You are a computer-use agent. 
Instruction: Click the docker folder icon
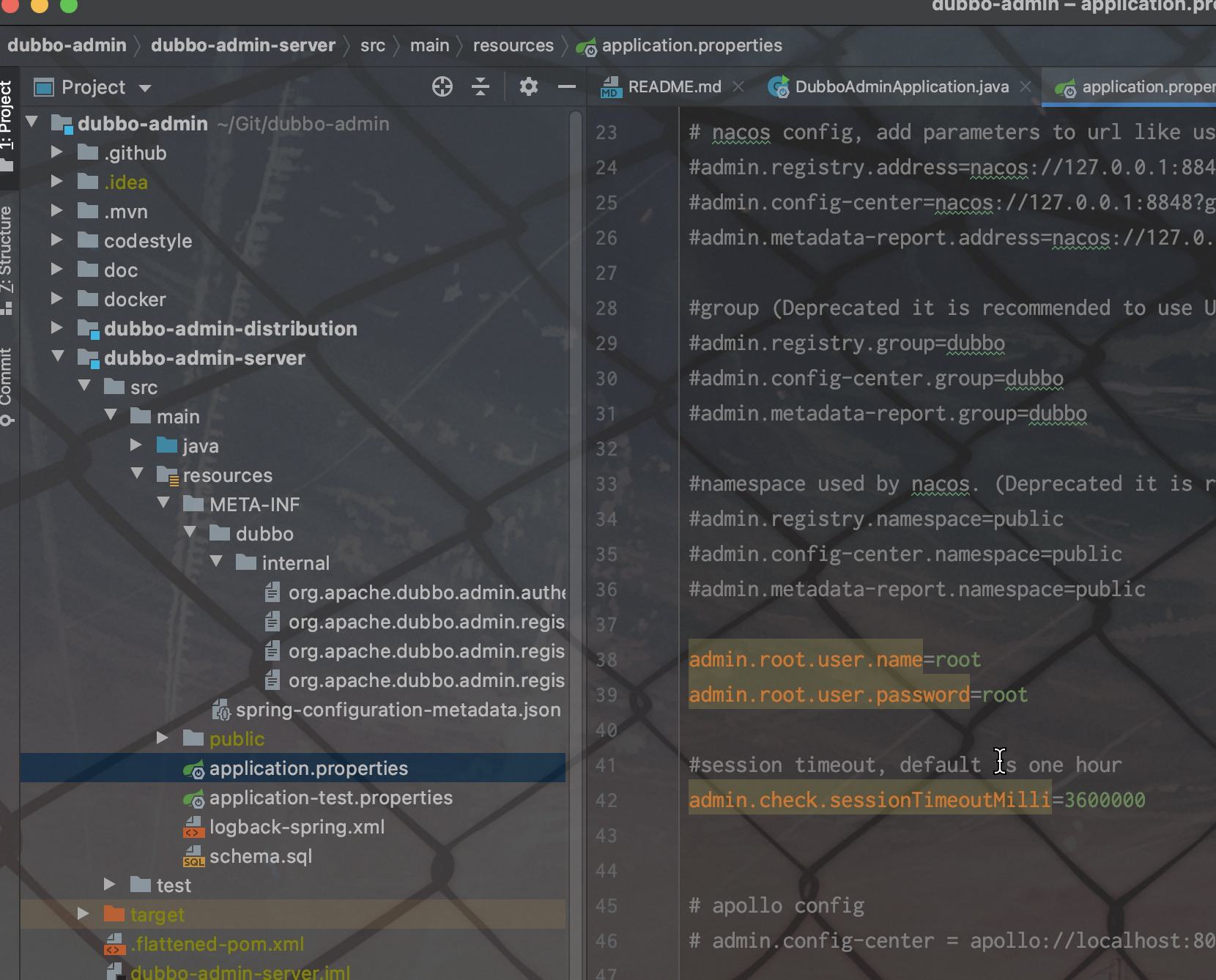[x=88, y=299]
